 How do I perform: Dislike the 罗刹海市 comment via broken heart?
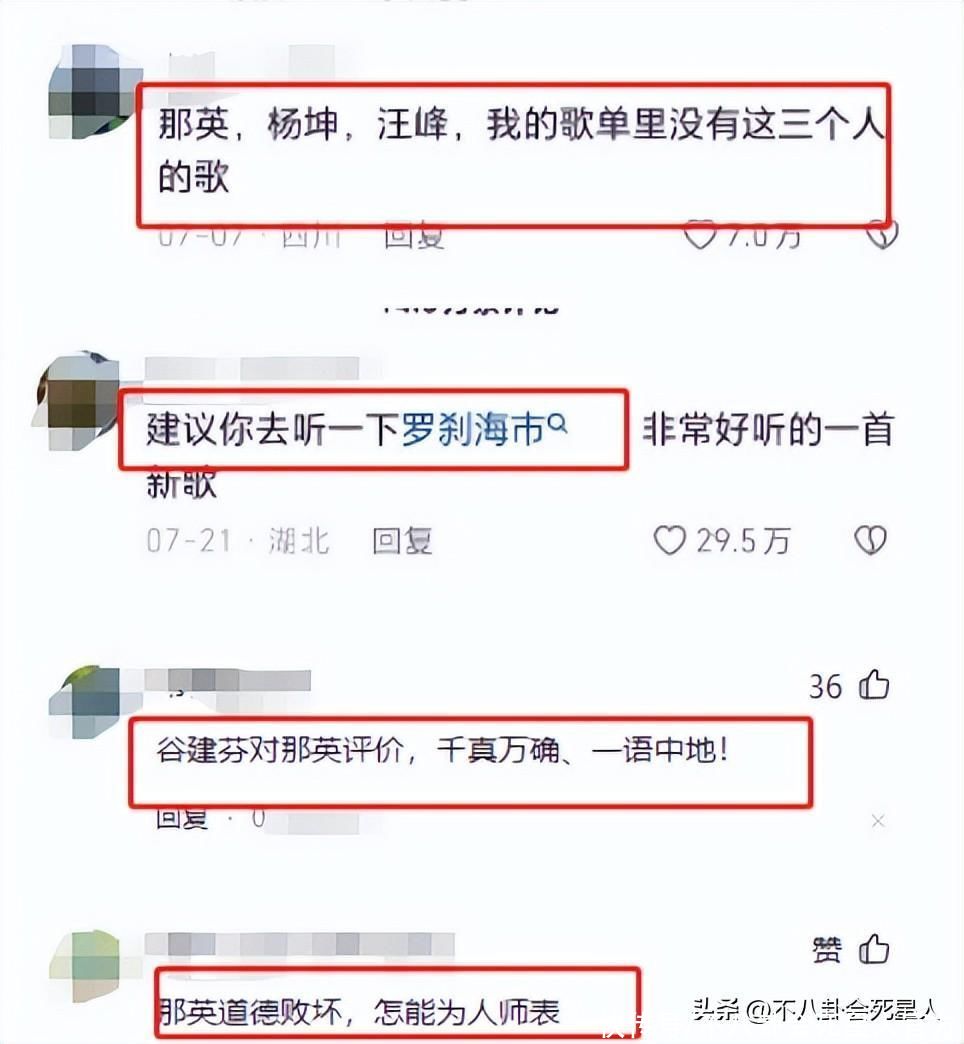[x=870, y=540]
